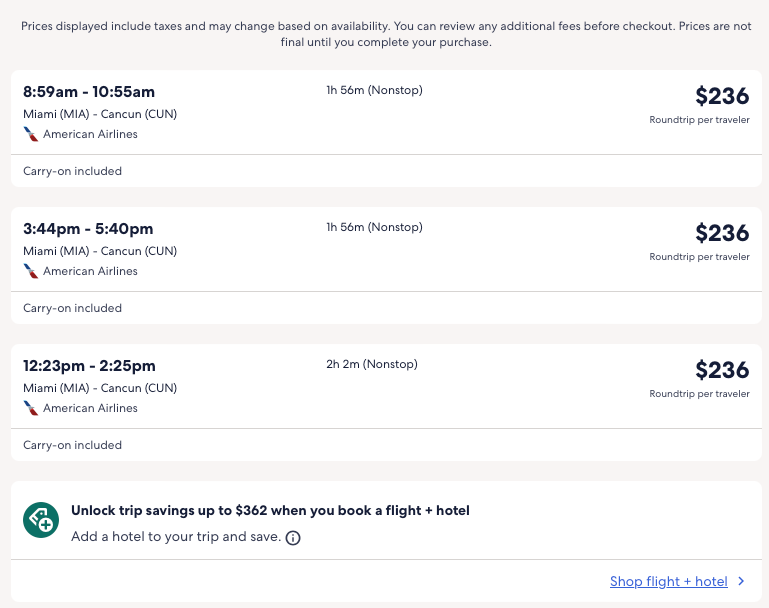Screen dimensions: 769x608
Task: Click the green flight + hotel savings icon
Action: [41, 520]
